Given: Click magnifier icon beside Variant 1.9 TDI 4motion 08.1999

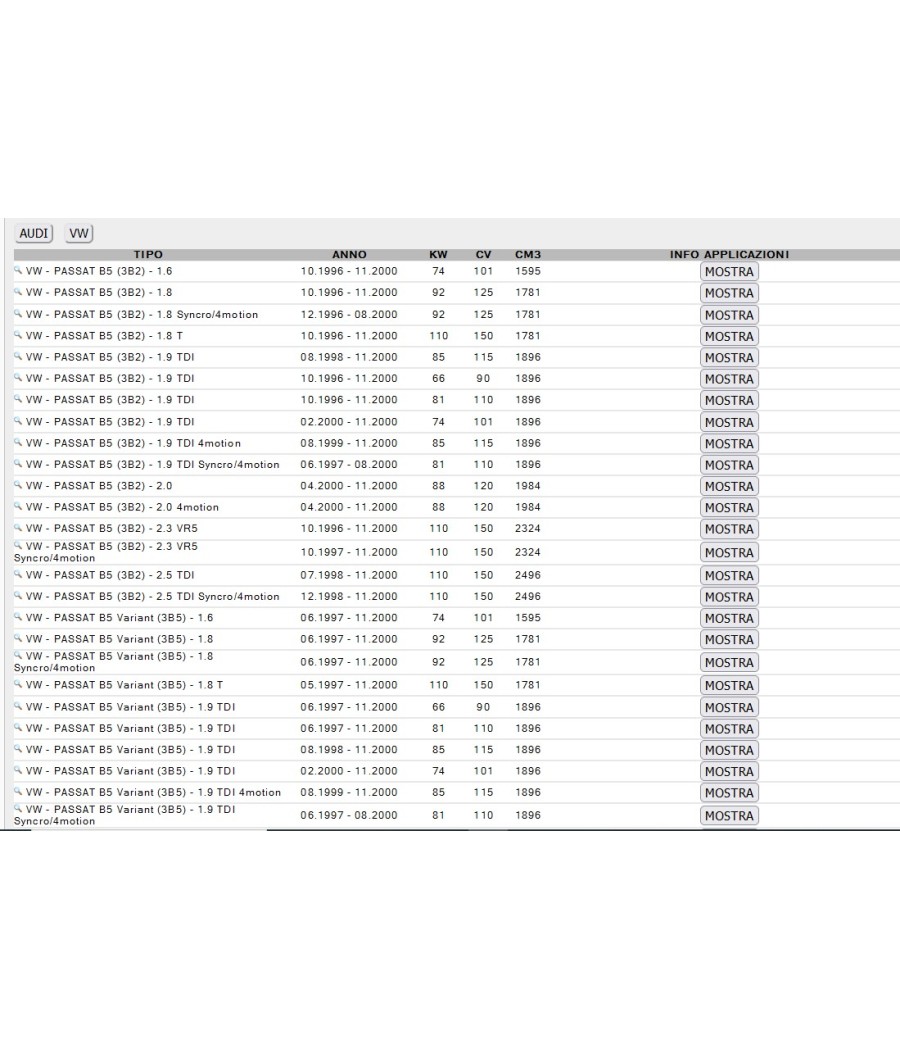Looking at the screenshot, I should [18, 792].
